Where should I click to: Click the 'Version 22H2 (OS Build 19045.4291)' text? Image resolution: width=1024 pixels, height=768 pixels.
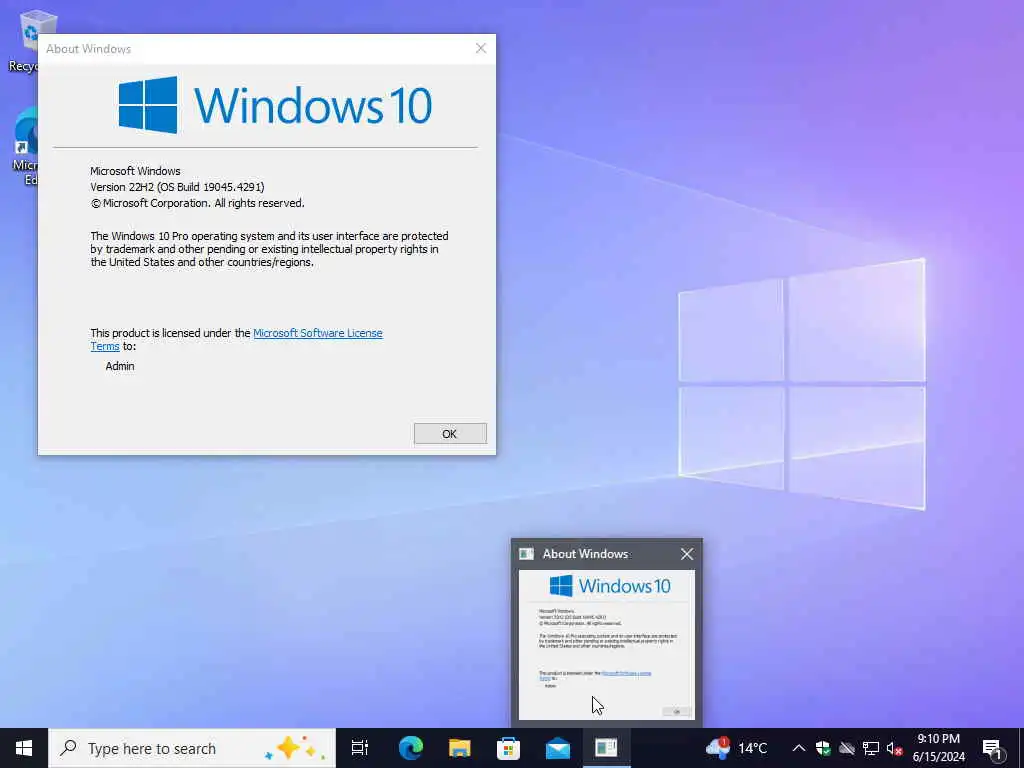pyautogui.click(x=177, y=187)
